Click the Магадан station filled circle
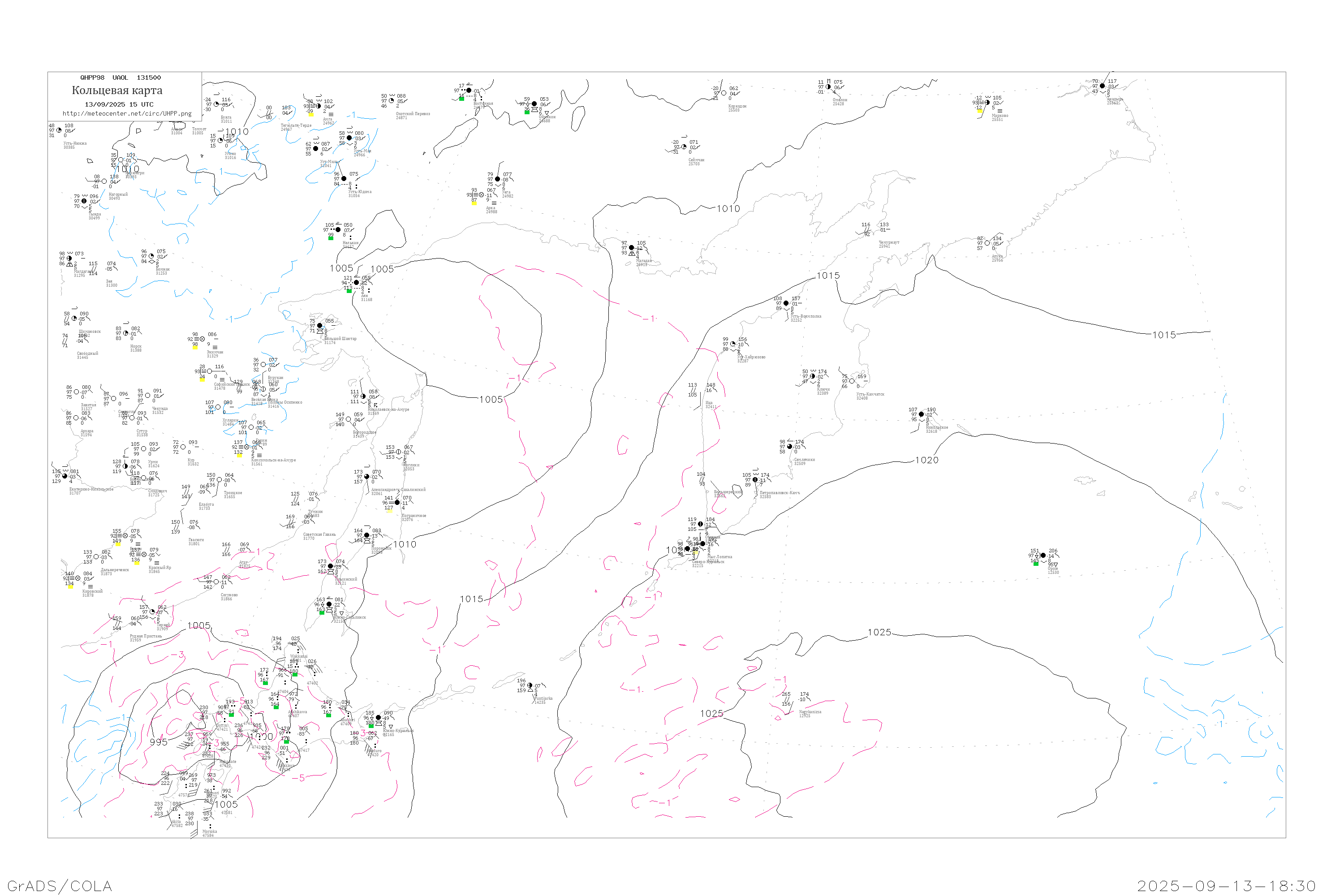Viewport: 1344px width, 896px height. click(631, 248)
